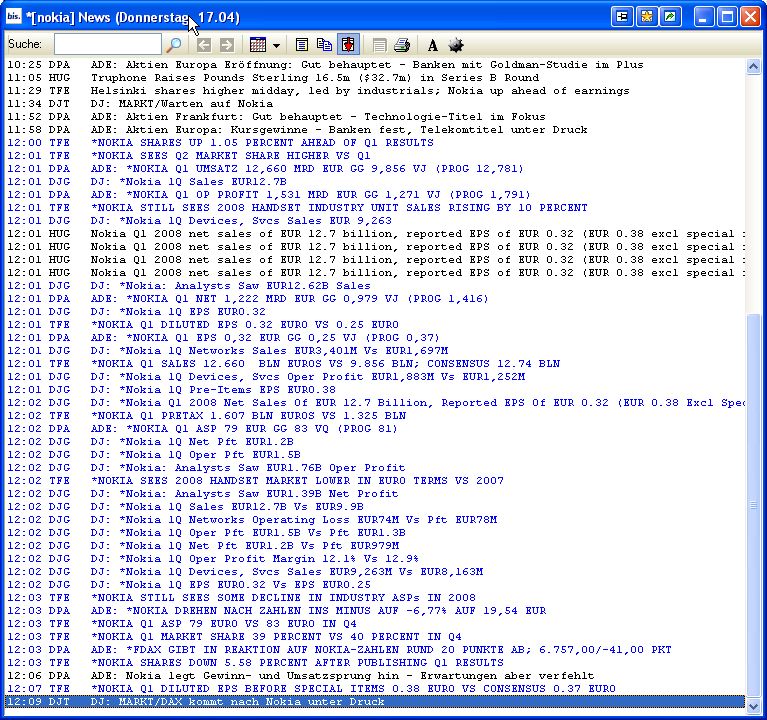The image size is (767, 720).
Task: Select 'Nokia legt Gewinn- und Umsatzsprung hin' row
Action: (x=376, y=675)
